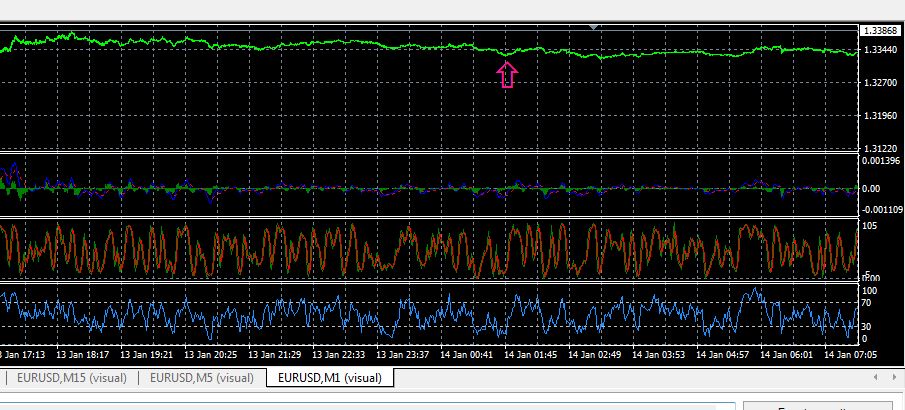This screenshot has height=410, width=905.
Task: Click the gray chart shift triangle marker
Action: point(593,27)
